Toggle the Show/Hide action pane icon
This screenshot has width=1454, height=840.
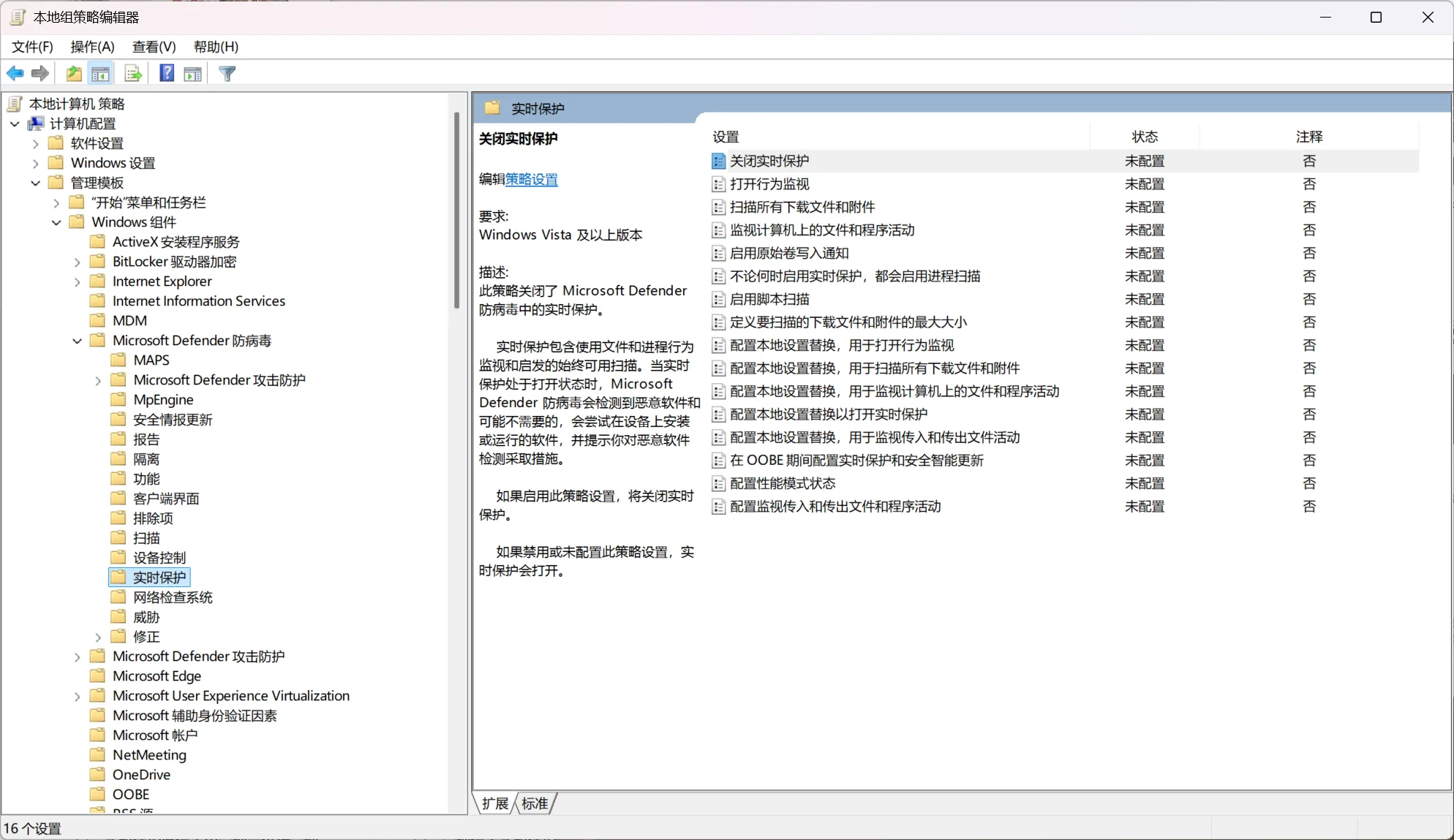[193, 73]
